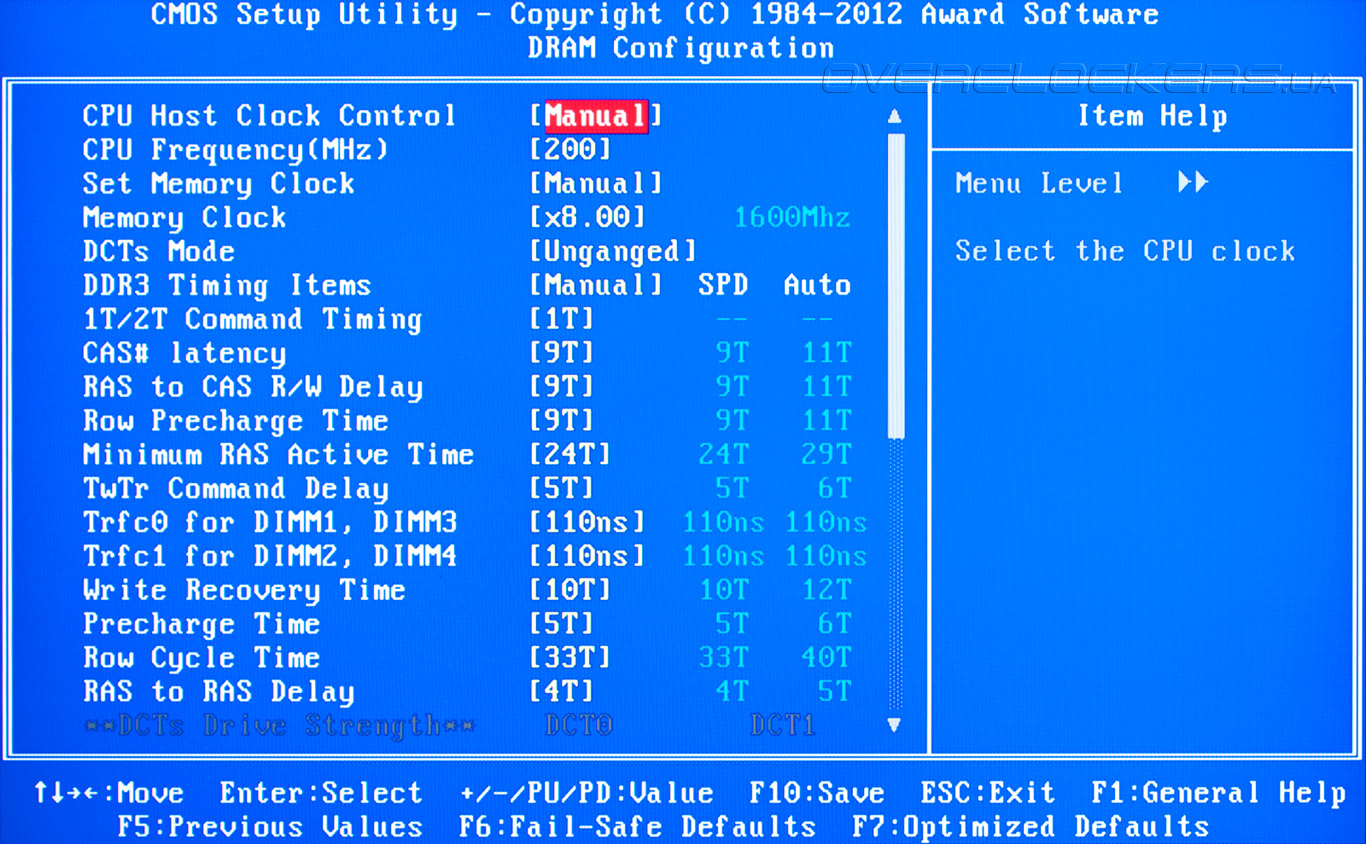Click the 1600Mhz memory clock readout
Viewport: 1366px width, 844px height.
792,218
